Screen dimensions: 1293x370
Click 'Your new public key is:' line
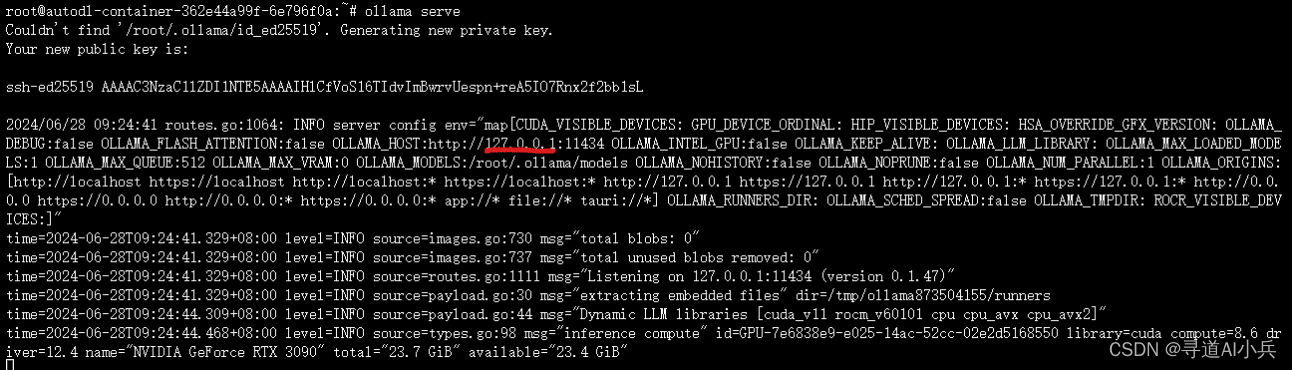click(x=94, y=48)
